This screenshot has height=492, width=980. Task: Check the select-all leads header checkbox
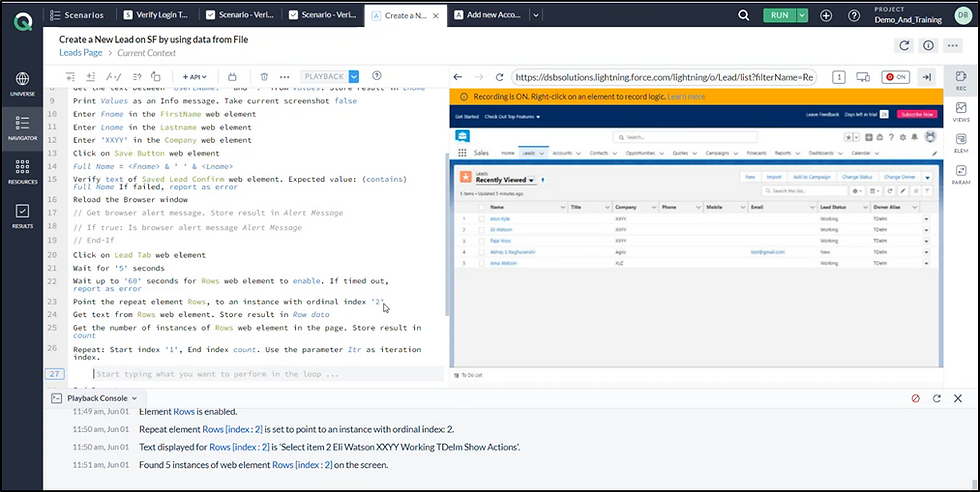481,207
